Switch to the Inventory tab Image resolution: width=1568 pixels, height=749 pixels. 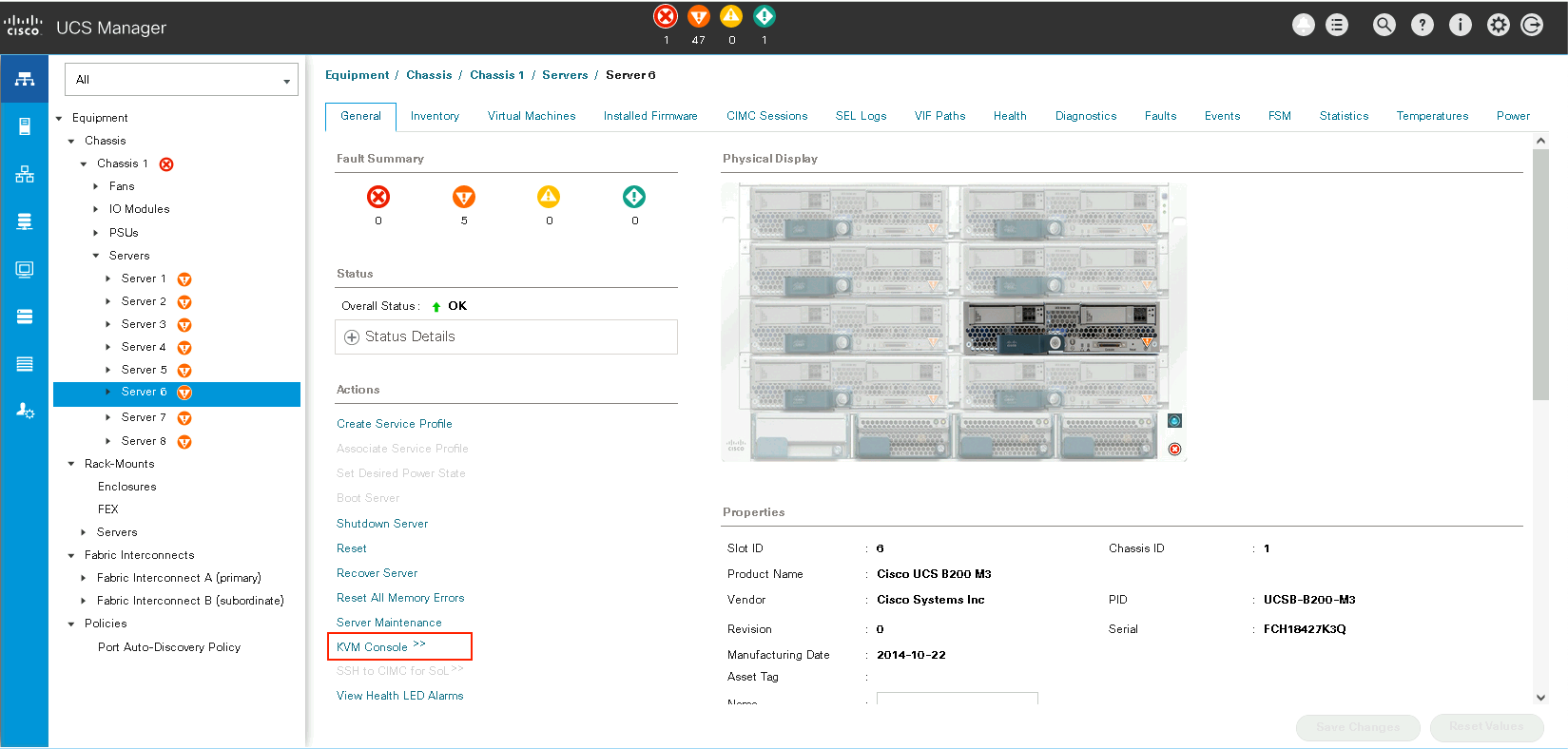pos(435,116)
